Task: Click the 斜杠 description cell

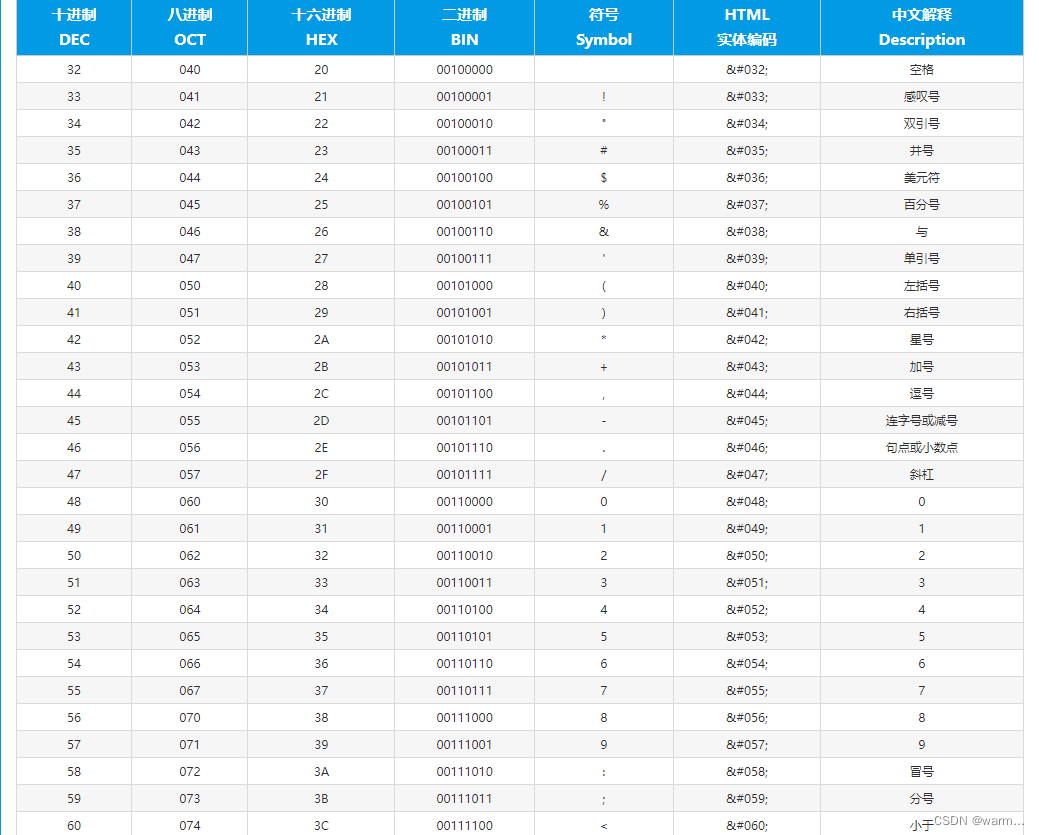Action: pos(922,474)
